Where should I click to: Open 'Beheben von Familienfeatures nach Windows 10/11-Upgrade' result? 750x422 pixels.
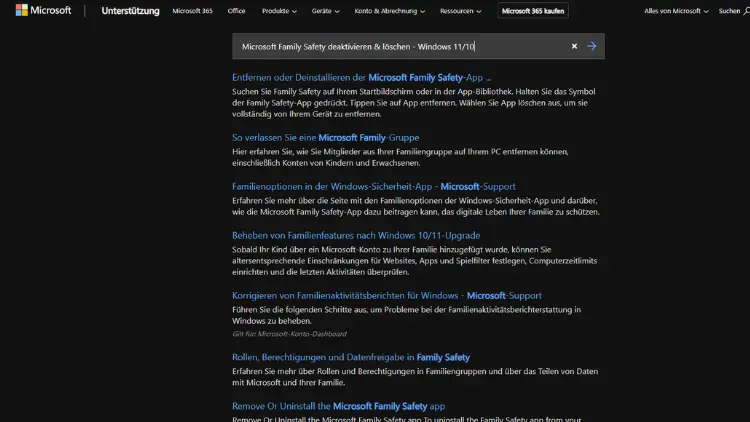pos(356,235)
